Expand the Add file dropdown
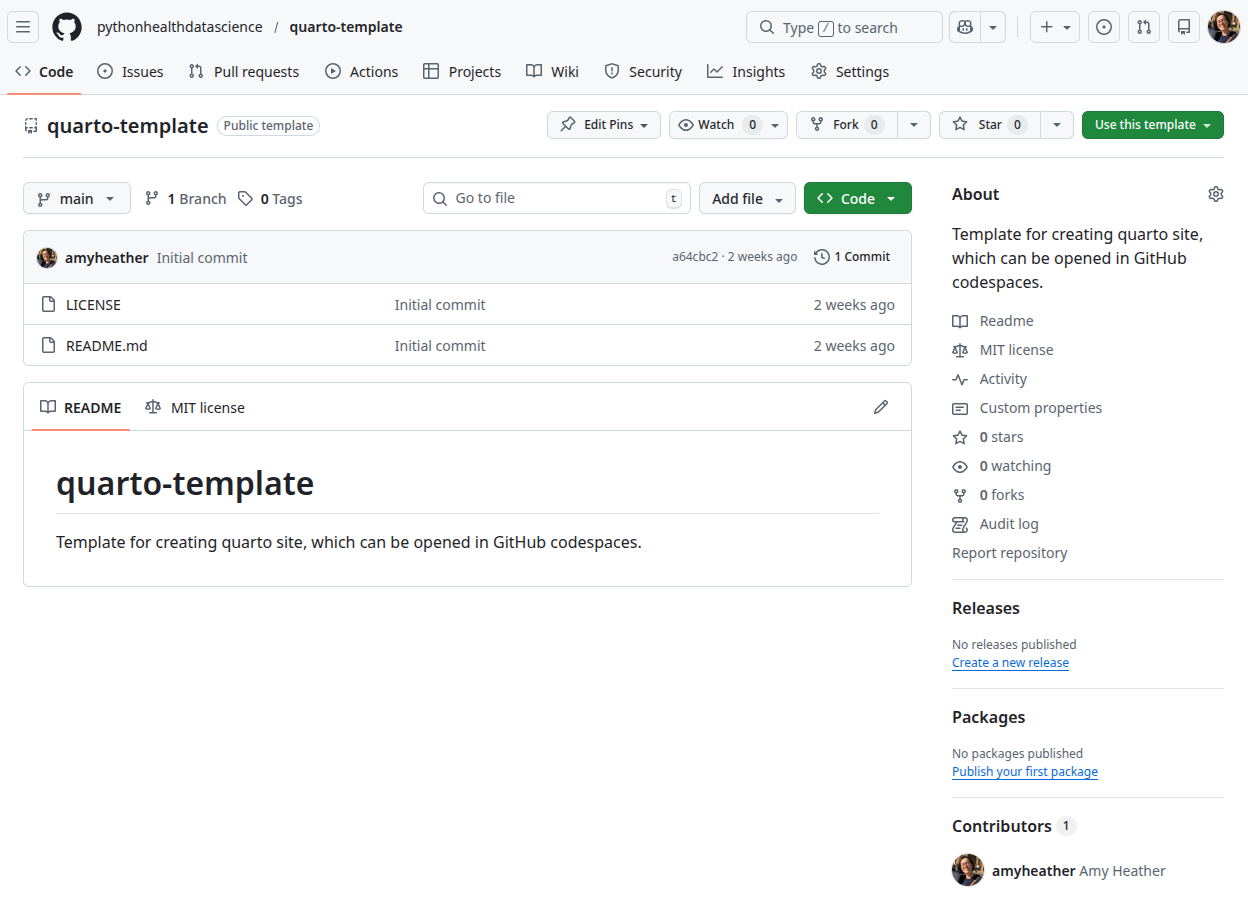 (747, 198)
